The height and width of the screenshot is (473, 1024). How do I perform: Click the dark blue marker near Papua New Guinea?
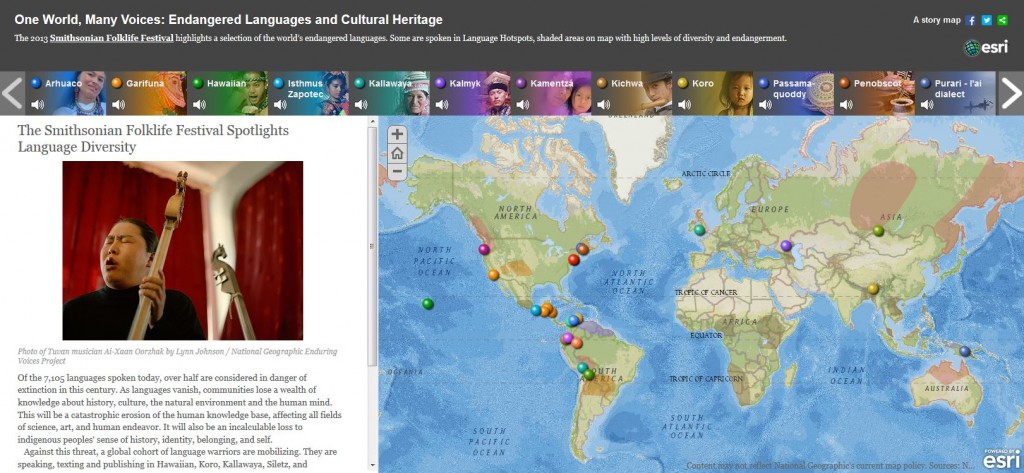[x=965, y=351]
